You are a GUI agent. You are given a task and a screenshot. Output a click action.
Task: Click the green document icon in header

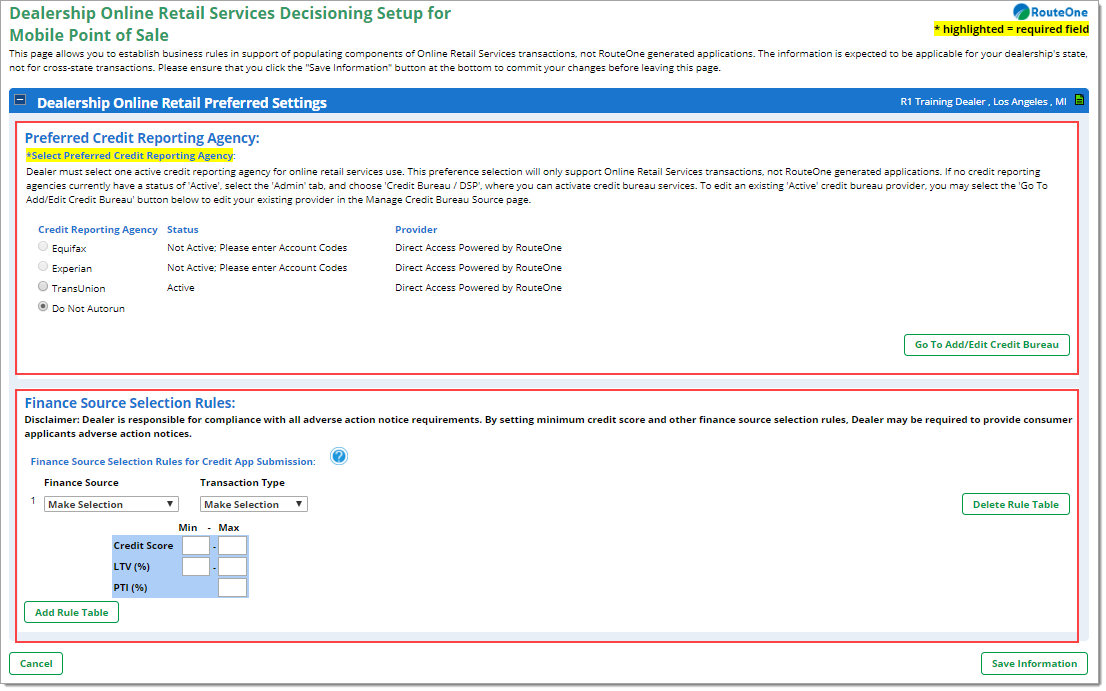click(1079, 100)
